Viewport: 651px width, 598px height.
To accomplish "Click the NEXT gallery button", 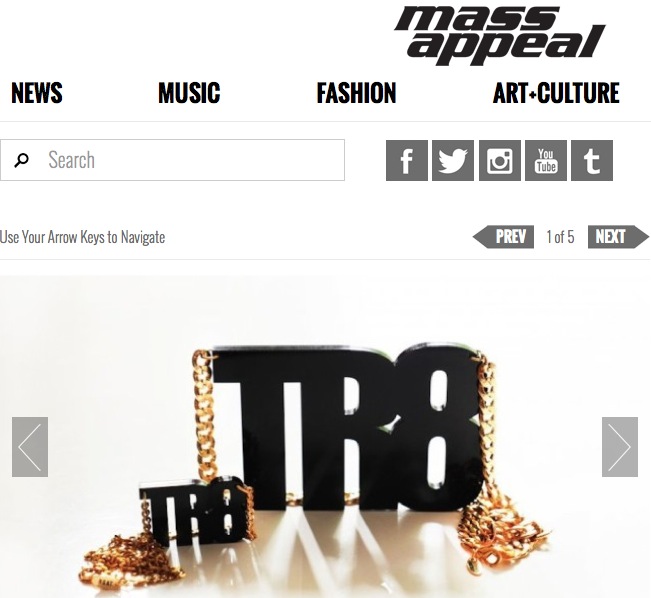I will click(x=618, y=237).
